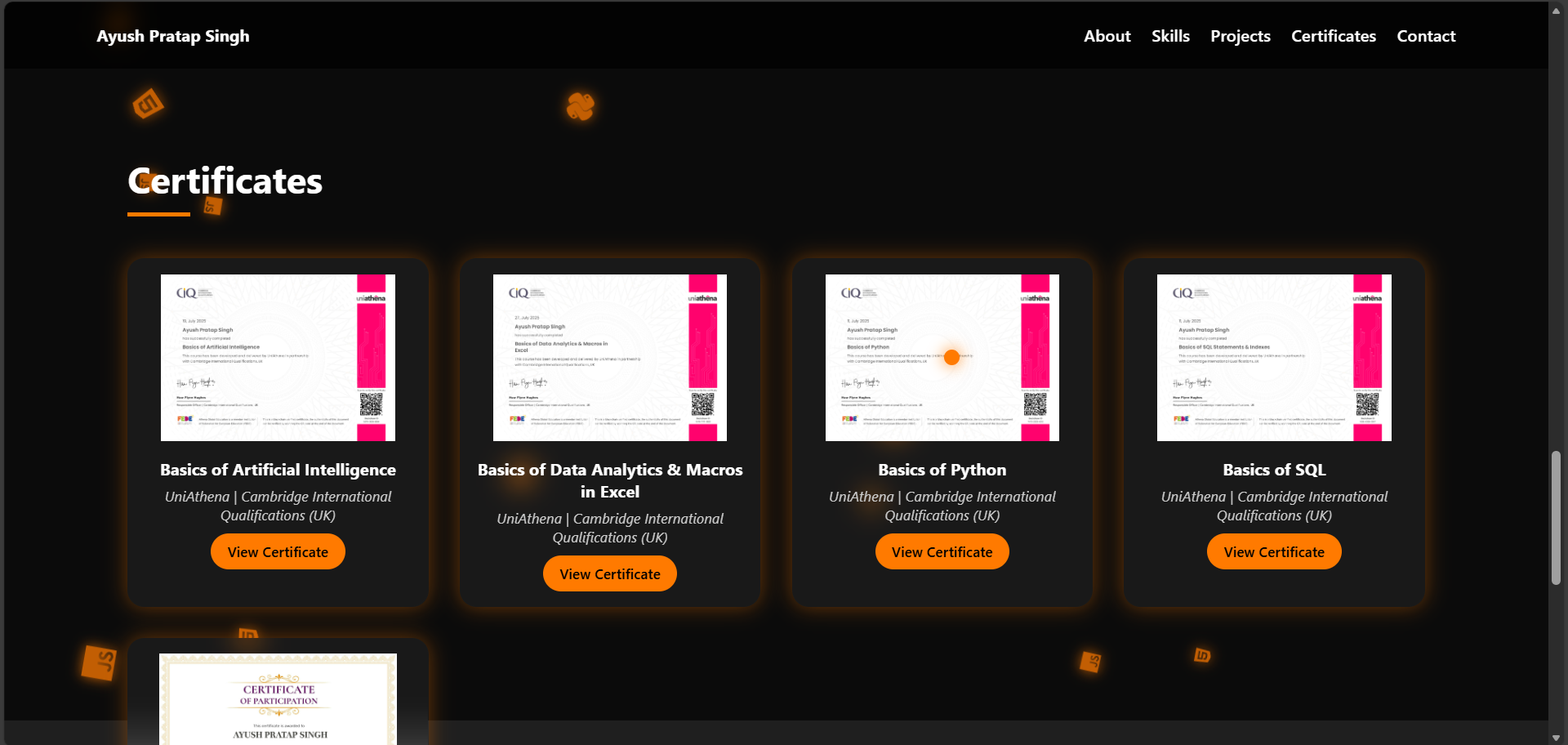This screenshot has width=1568, height=745.
Task: Click the small JS icon at bottom right
Action: (1090, 661)
